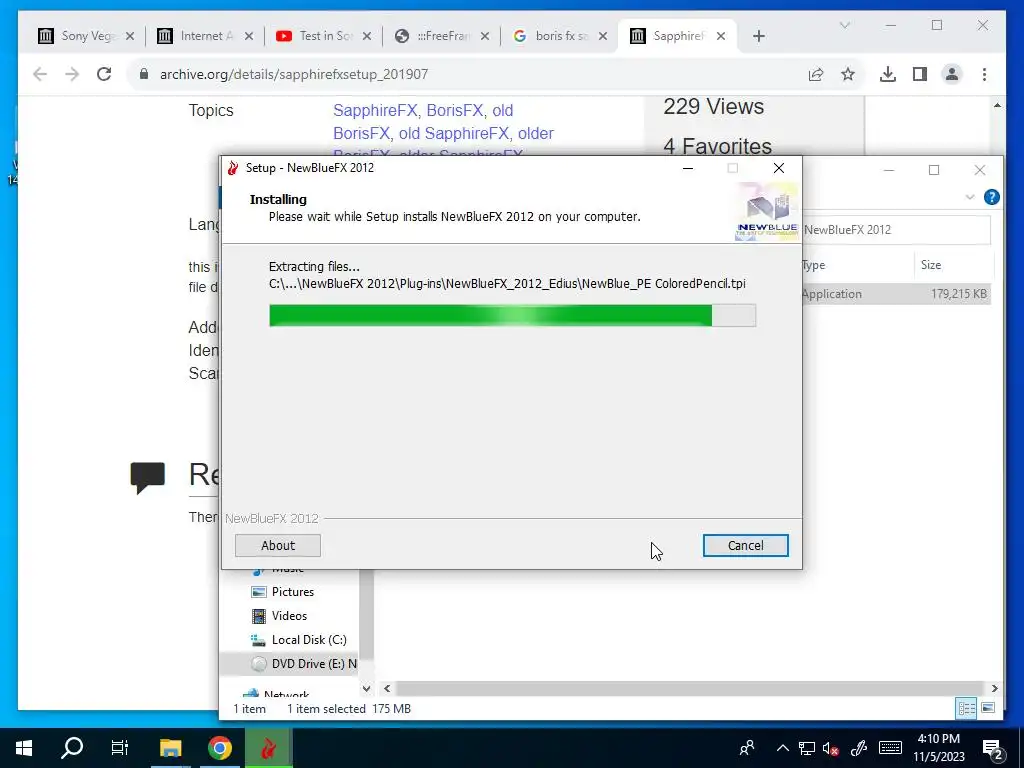The height and width of the screenshot is (768, 1024).
Task: Open the touch keyboard tray icon
Action: [890, 748]
